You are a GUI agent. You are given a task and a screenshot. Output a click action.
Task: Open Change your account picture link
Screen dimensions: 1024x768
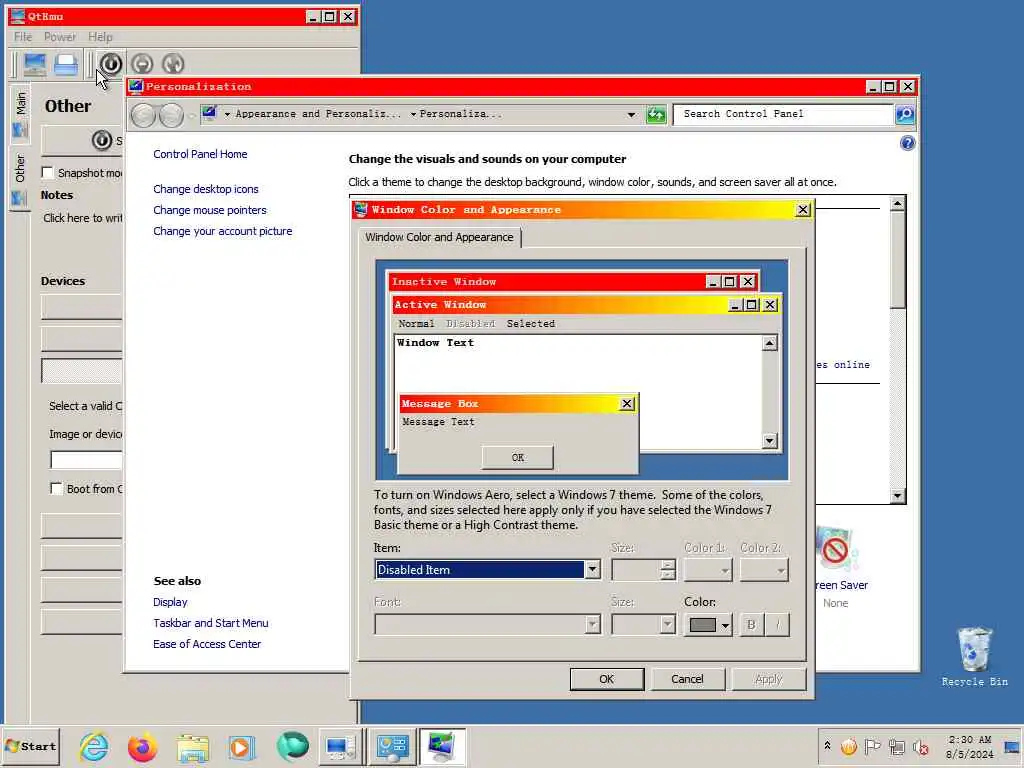pyautogui.click(x=223, y=231)
